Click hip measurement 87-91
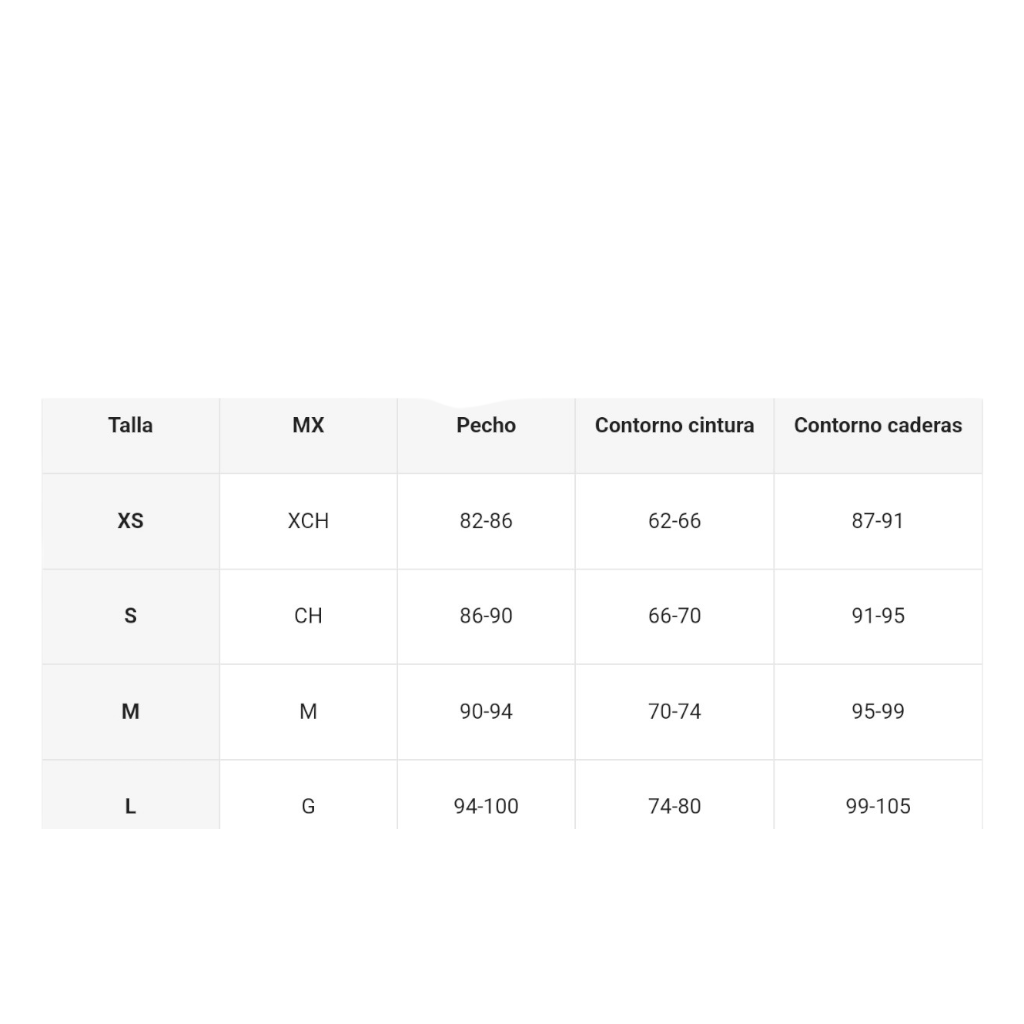Image resolution: width=1024 pixels, height=1024 pixels. [878, 521]
